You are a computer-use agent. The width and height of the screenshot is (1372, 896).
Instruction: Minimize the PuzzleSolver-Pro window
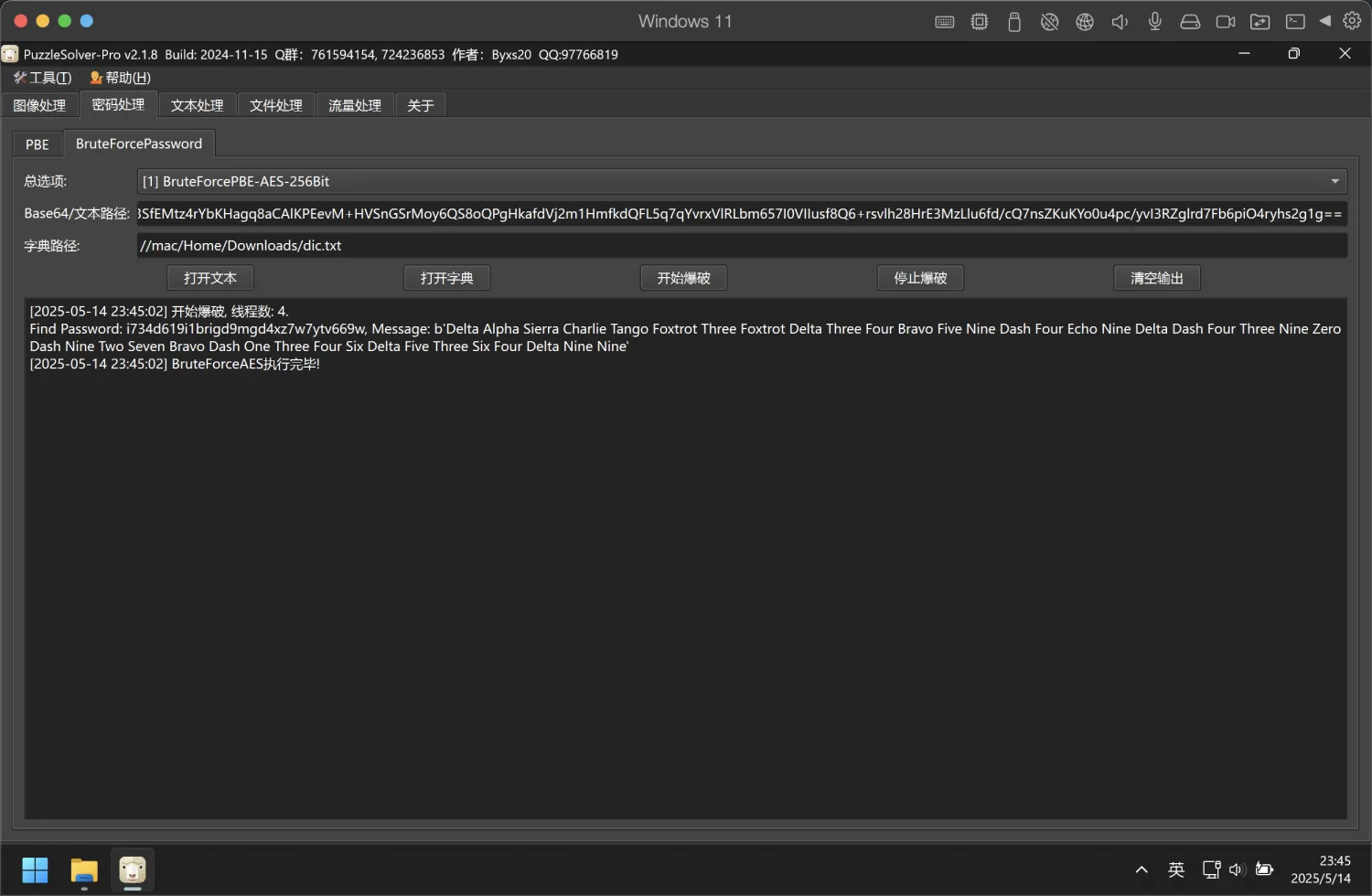click(x=1244, y=54)
